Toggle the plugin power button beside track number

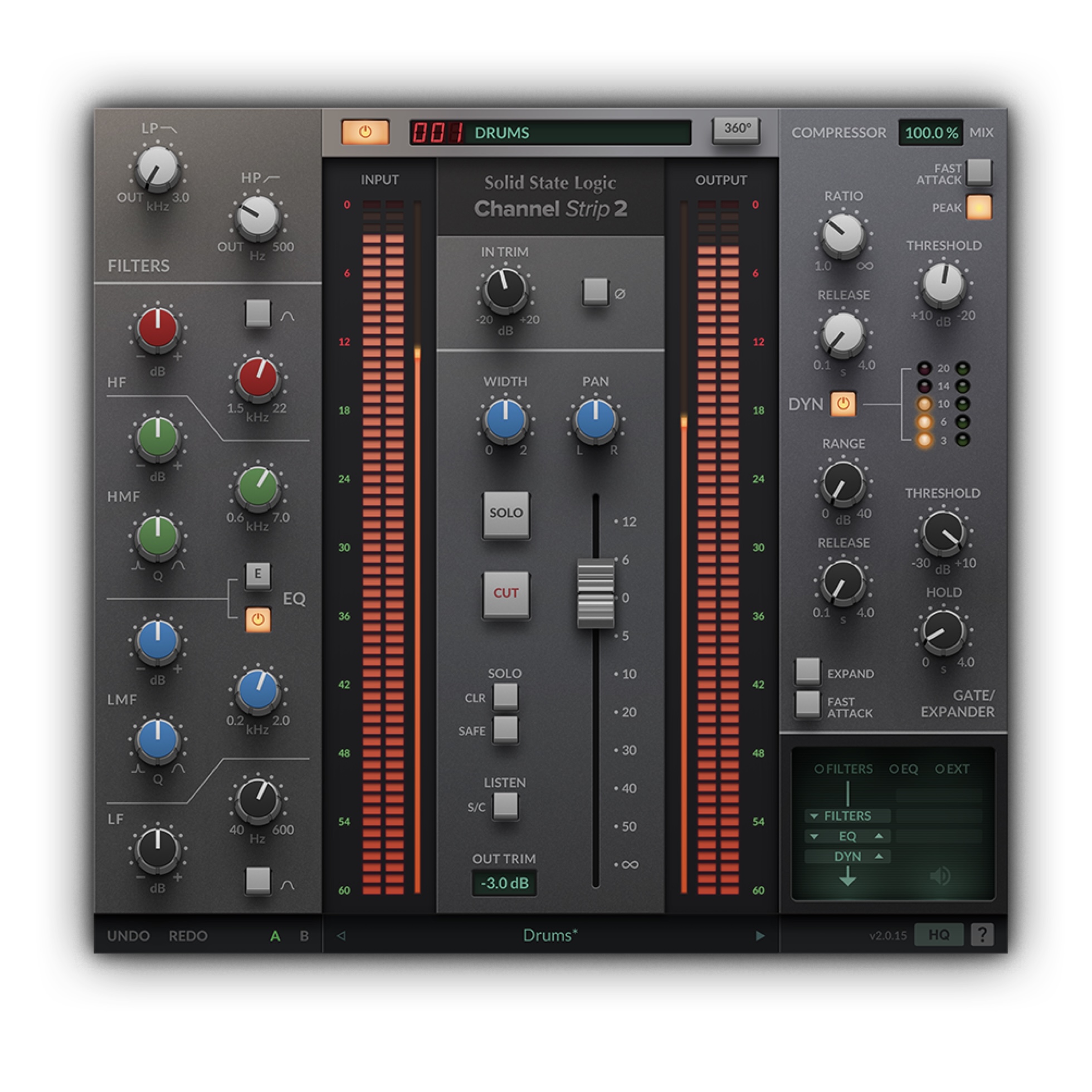point(365,132)
